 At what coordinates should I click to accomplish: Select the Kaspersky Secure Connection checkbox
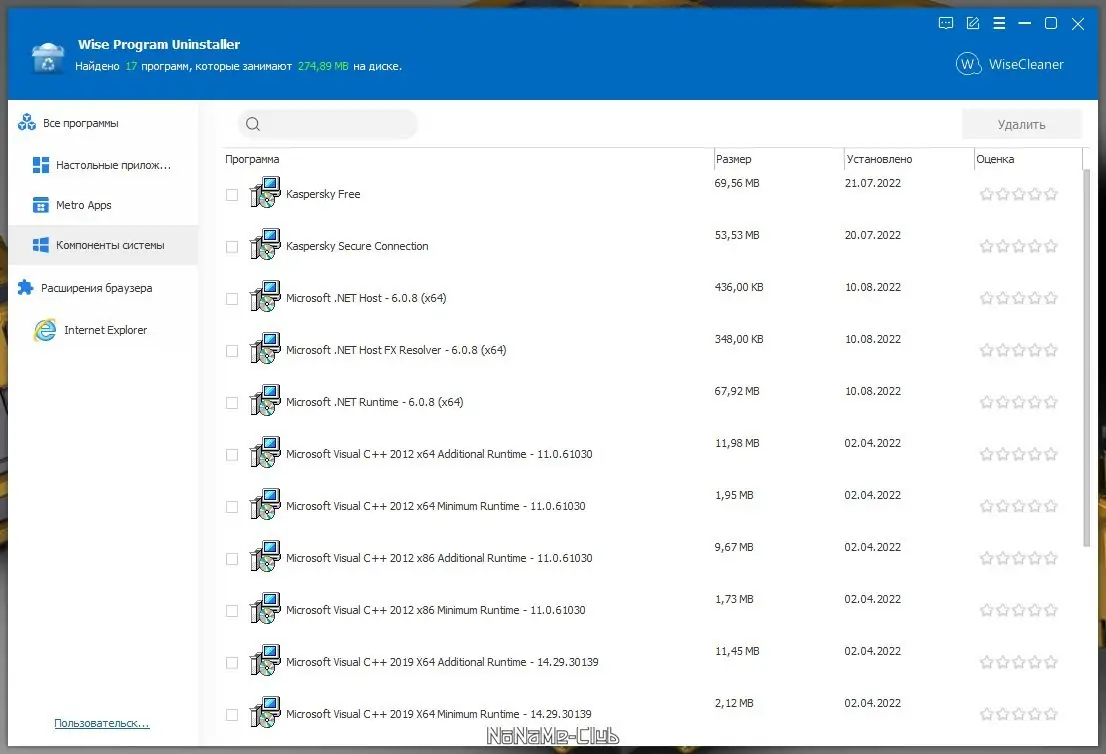click(x=231, y=246)
